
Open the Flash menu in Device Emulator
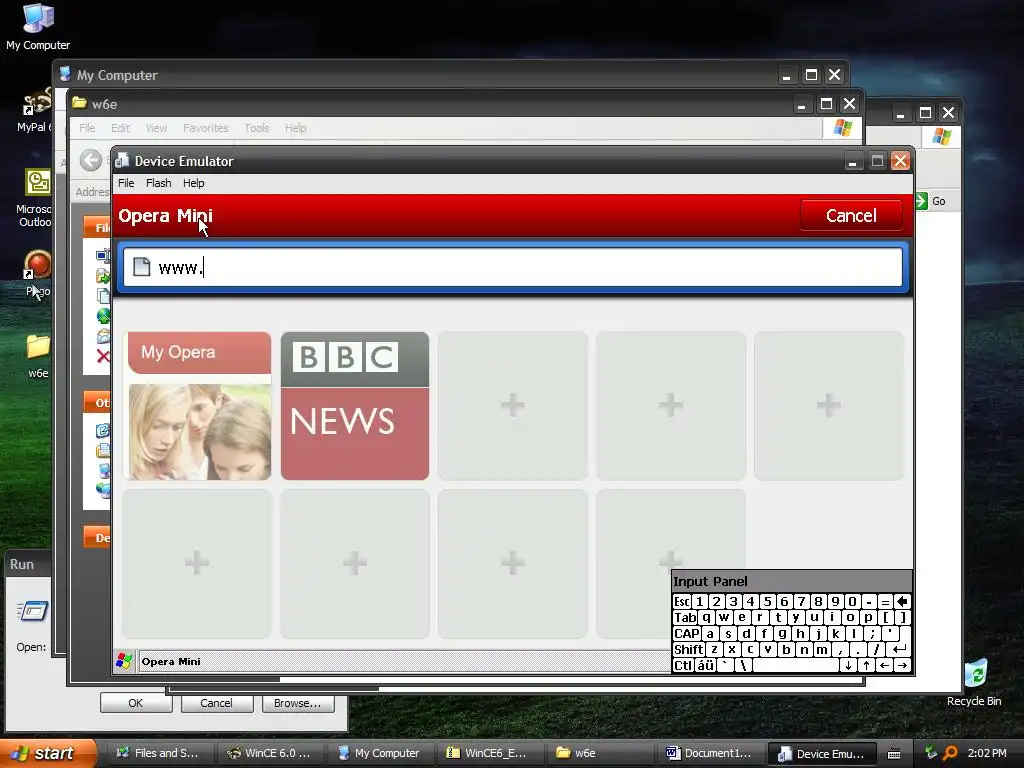tap(159, 183)
